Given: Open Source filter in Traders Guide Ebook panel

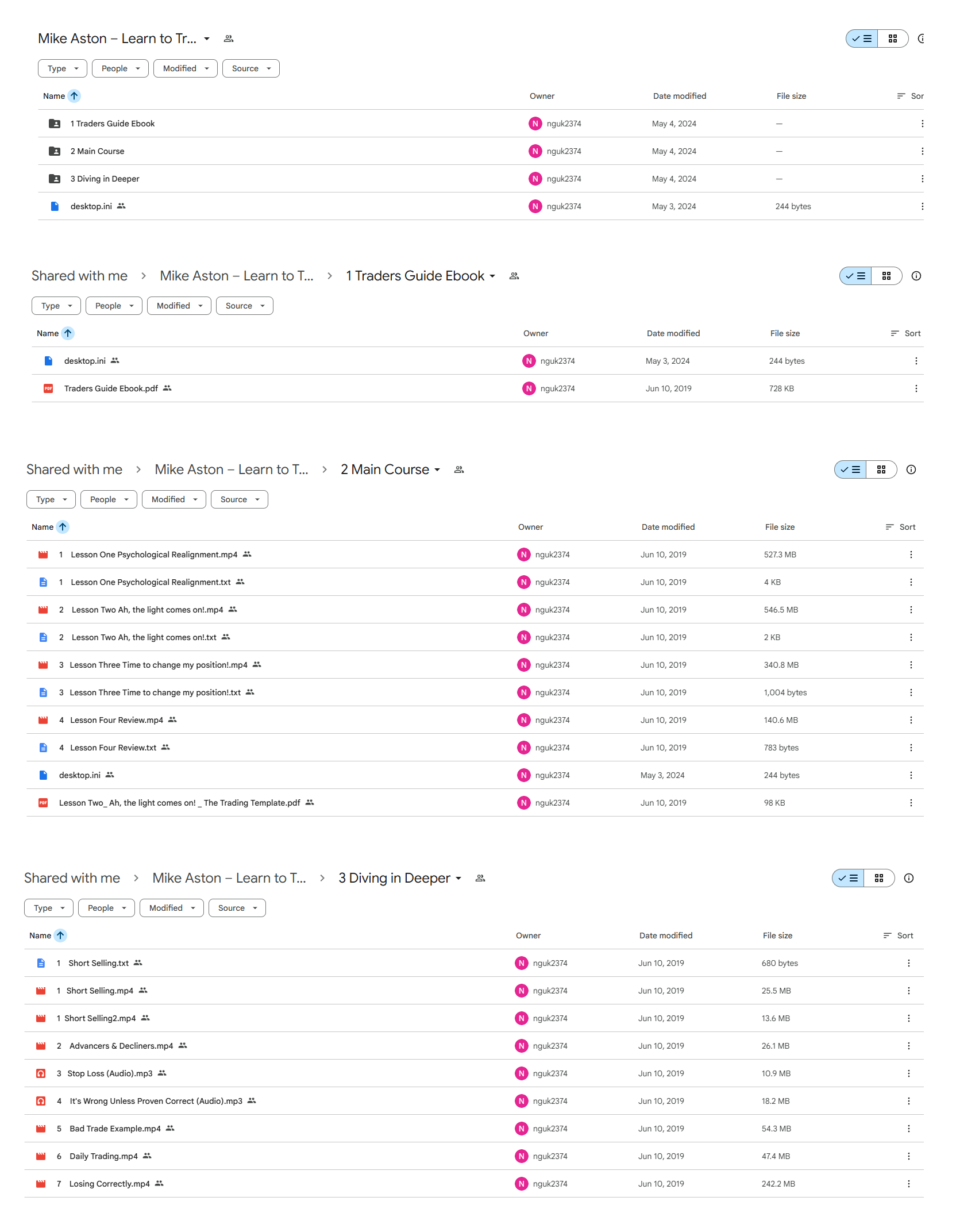Looking at the screenshot, I should click(x=245, y=306).
